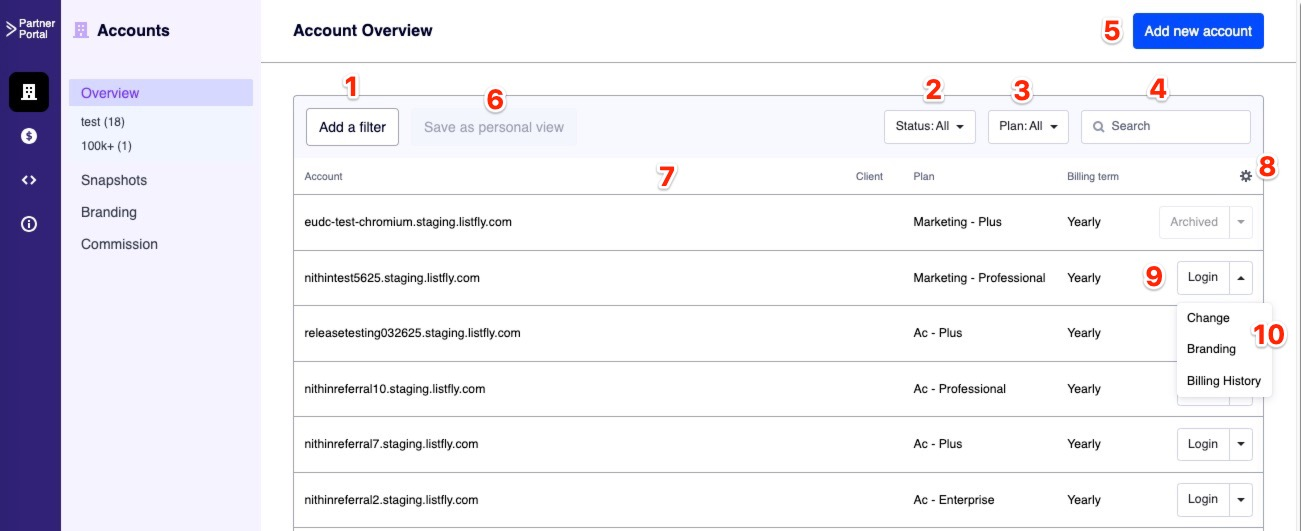Image resolution: width=1301 pixels, height=531 pixels.
Task: Select Branding from the dropdown menu
Action: coord(1211,349)
